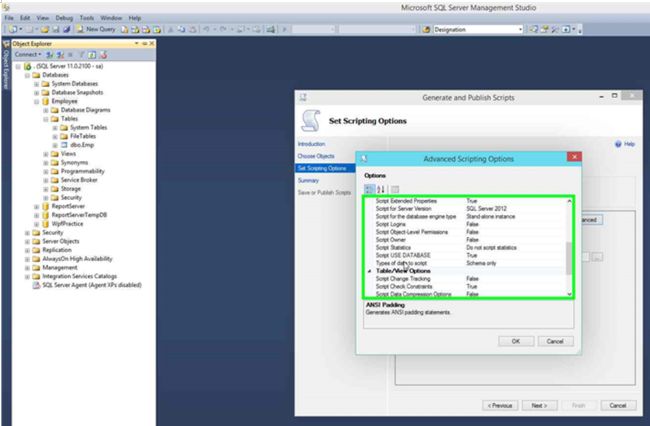The width and height of the screenshot is (650, 426).
Task: Click the Property Pages icon in options toolbar
Action: coord(395,189)
